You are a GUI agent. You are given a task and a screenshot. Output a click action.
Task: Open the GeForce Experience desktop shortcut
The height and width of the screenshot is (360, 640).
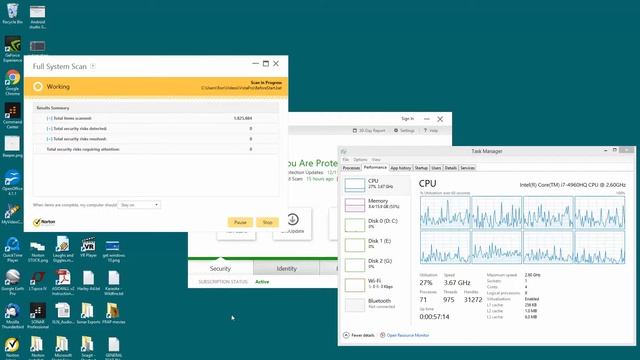[x=12, y=49]
